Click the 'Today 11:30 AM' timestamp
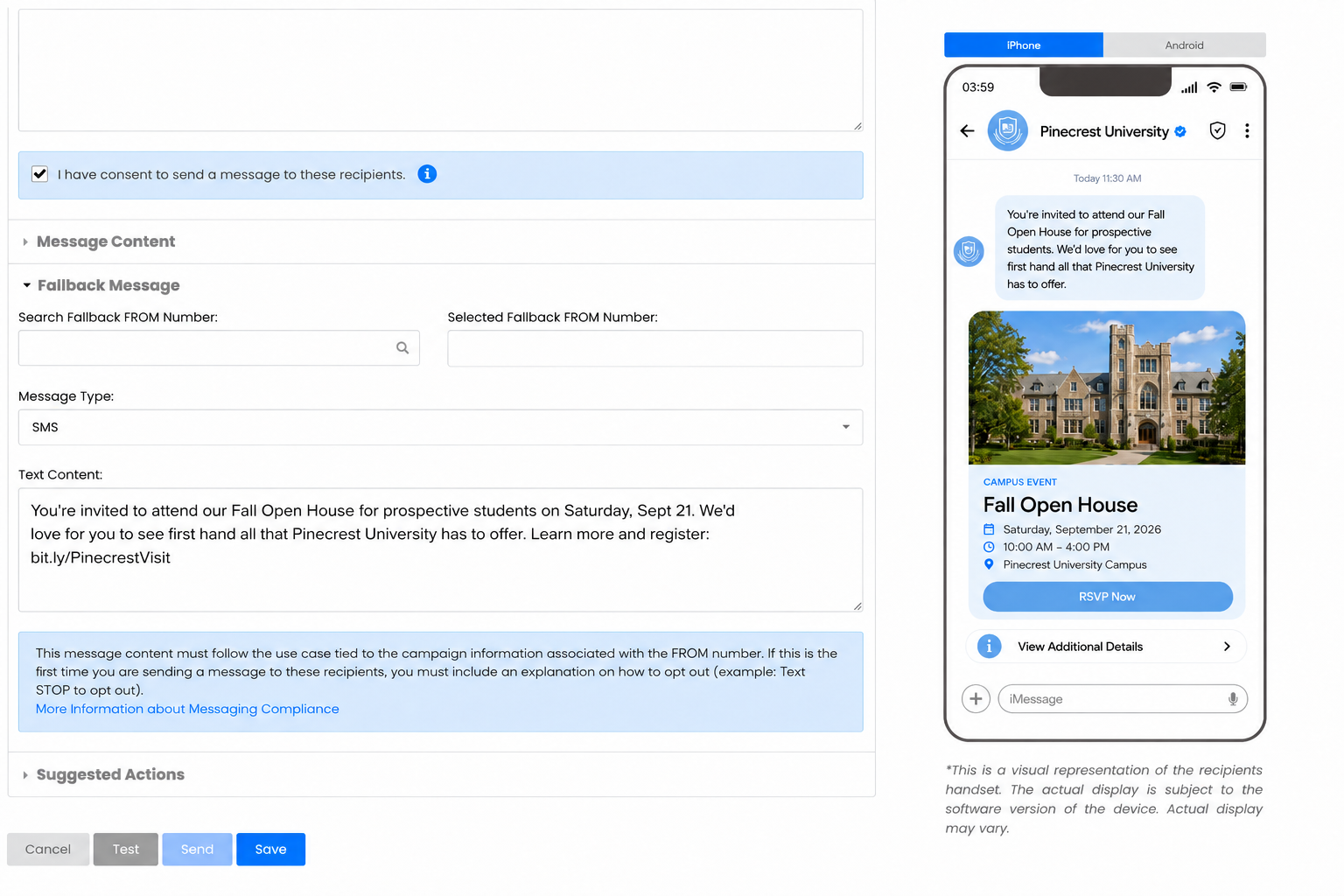This screenshot has width=1344, height=896. coord(1107,178)
